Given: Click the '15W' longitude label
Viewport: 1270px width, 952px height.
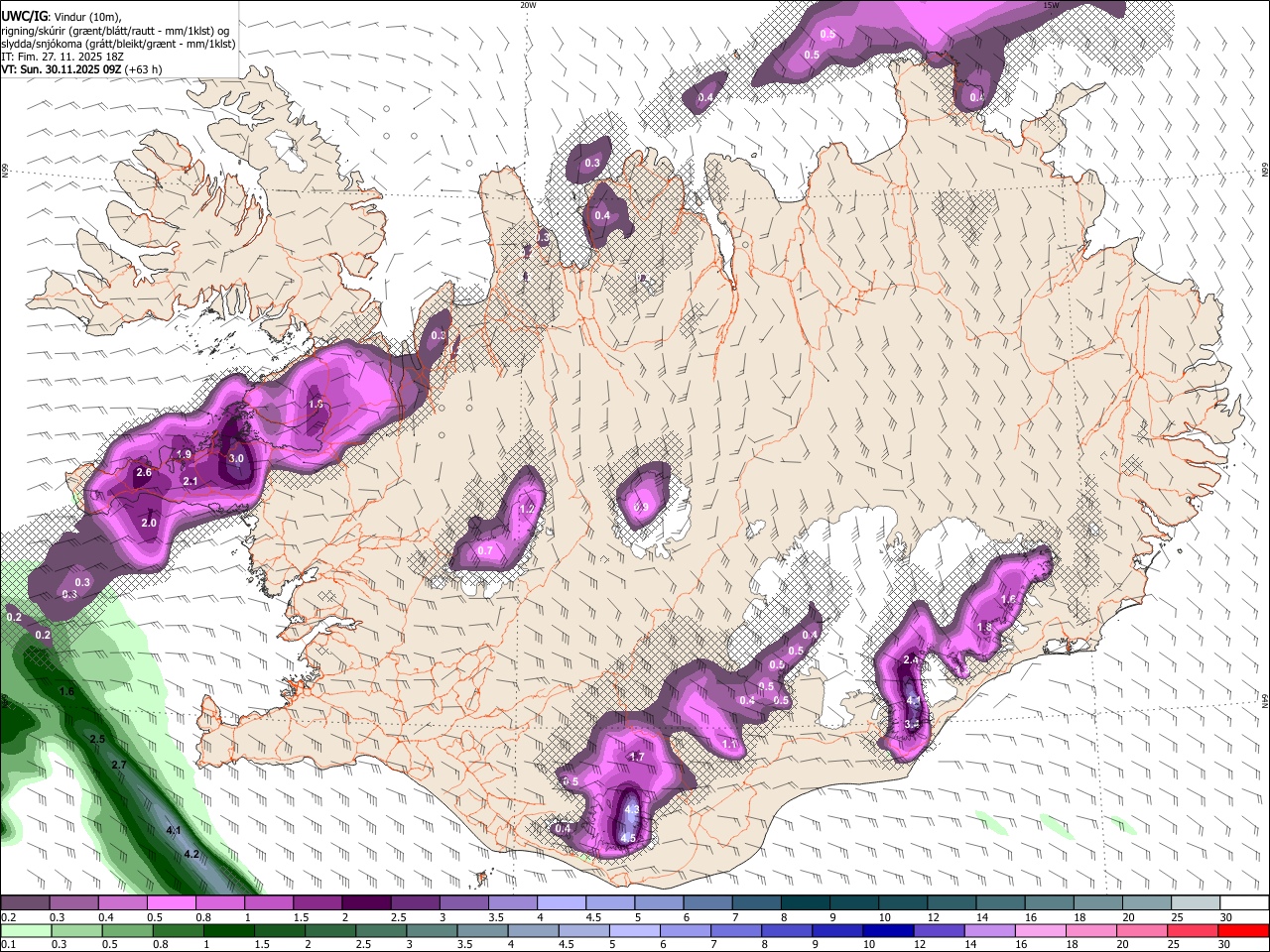Looking at the screenshot, I should pos(1051,5).
